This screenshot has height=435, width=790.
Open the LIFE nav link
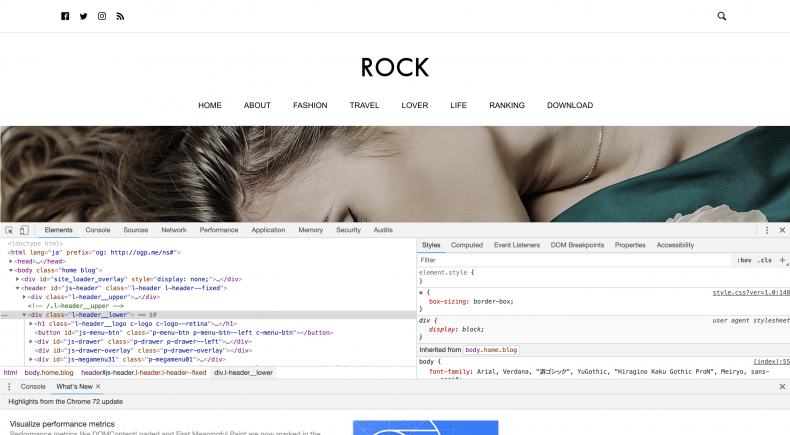pyautogui.click(x=458, y=105)
